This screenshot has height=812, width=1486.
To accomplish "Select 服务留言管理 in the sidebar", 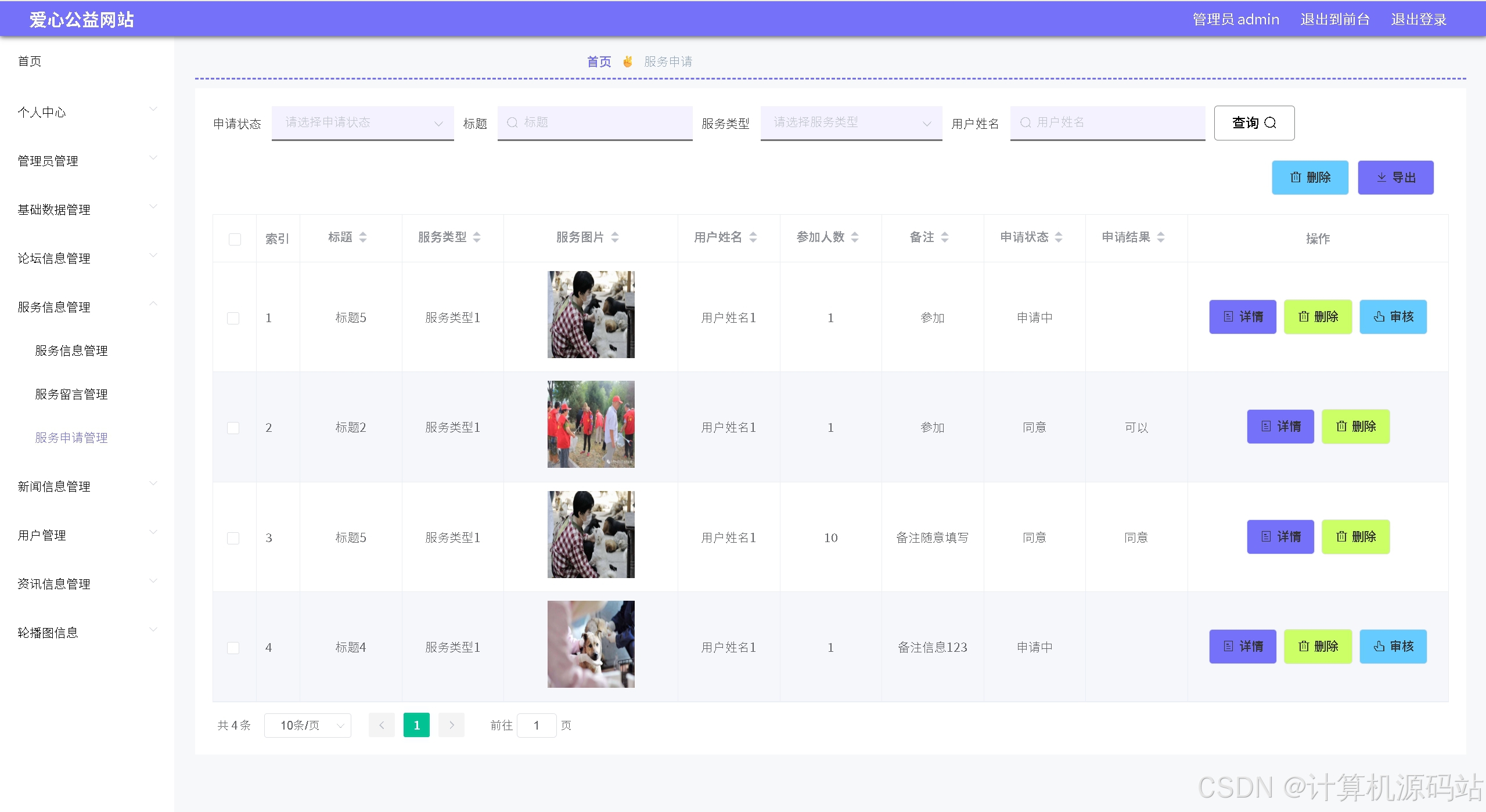I will [71, 394].
